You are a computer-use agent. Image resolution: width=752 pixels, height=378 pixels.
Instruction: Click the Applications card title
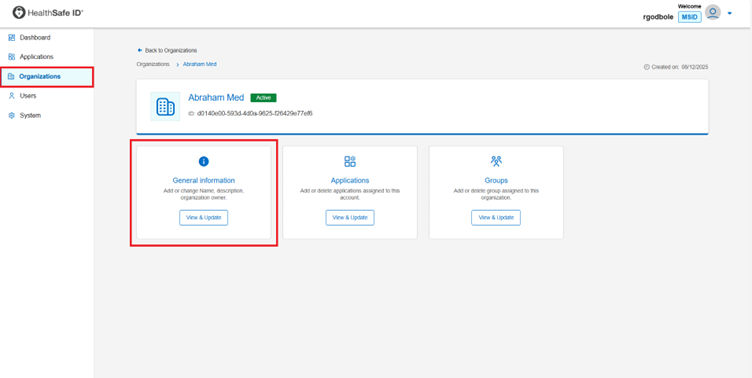[350, 180]
